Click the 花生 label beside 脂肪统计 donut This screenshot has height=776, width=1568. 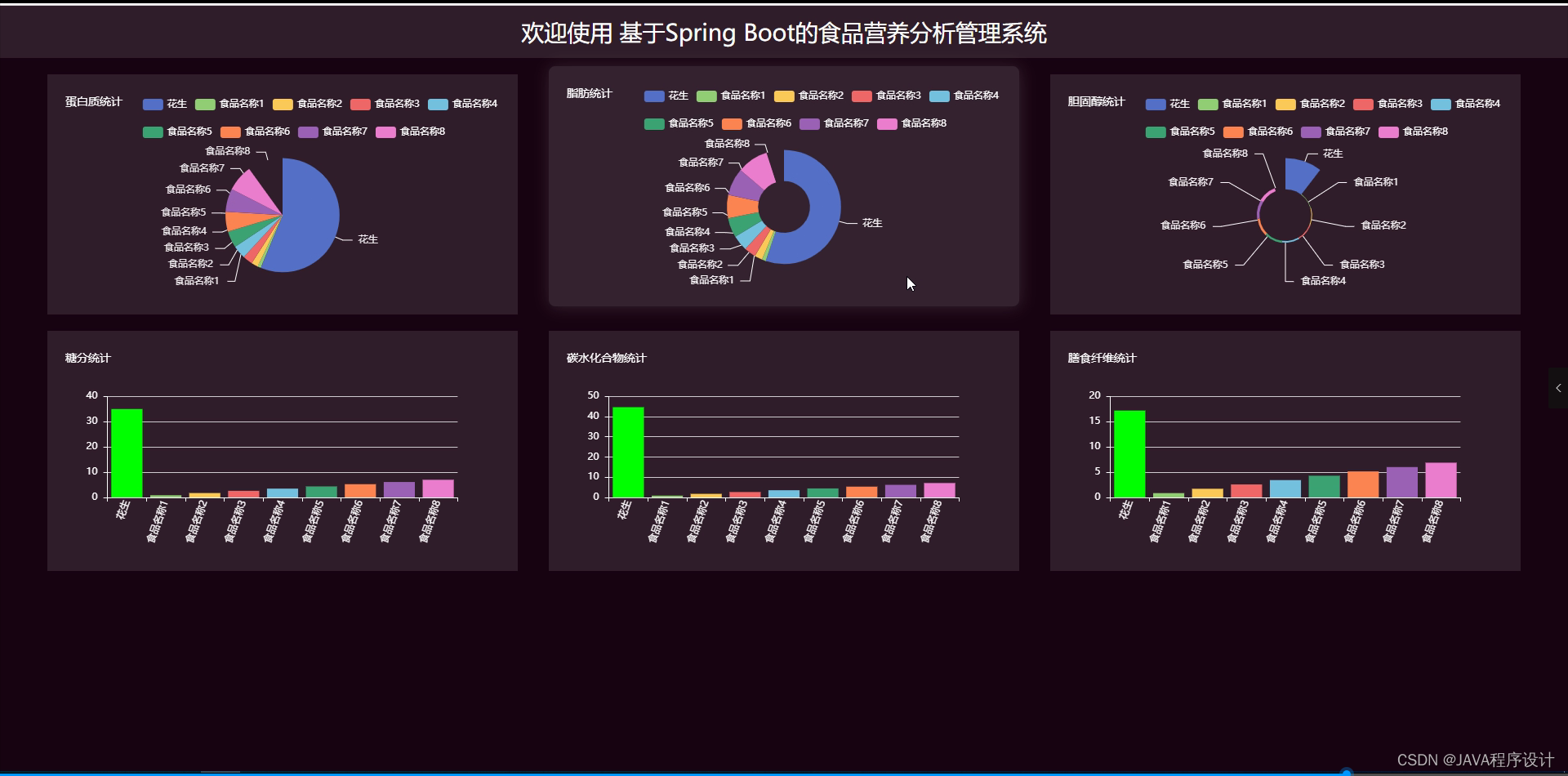pyautogui.click(x=872, y=223)
